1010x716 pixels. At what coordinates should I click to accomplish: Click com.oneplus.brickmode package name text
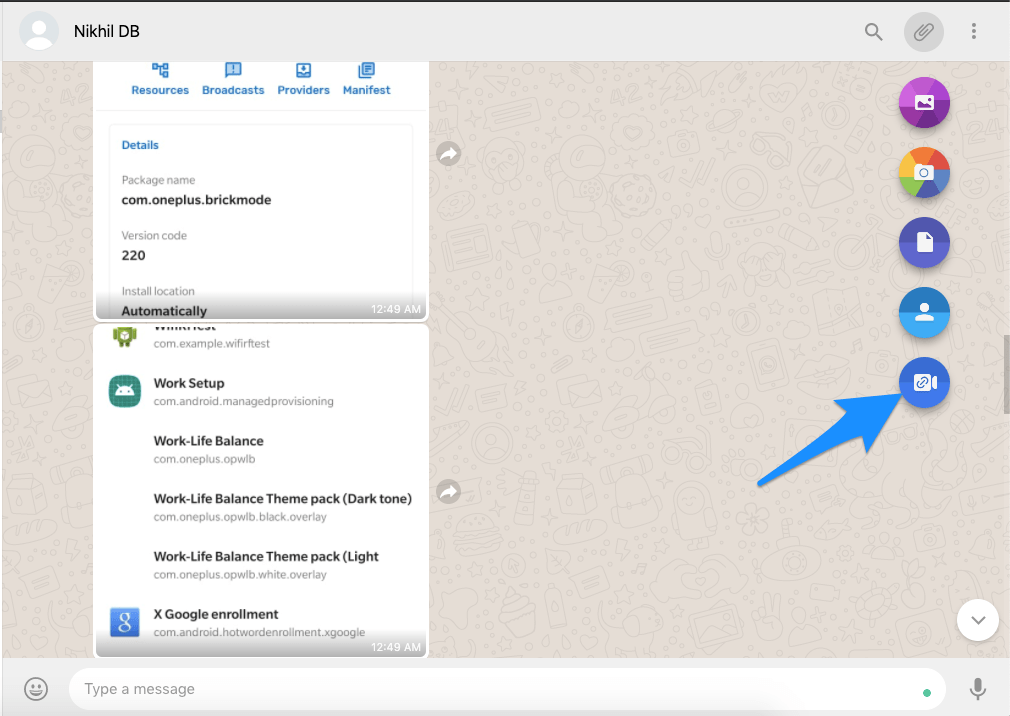click(196, 200)
